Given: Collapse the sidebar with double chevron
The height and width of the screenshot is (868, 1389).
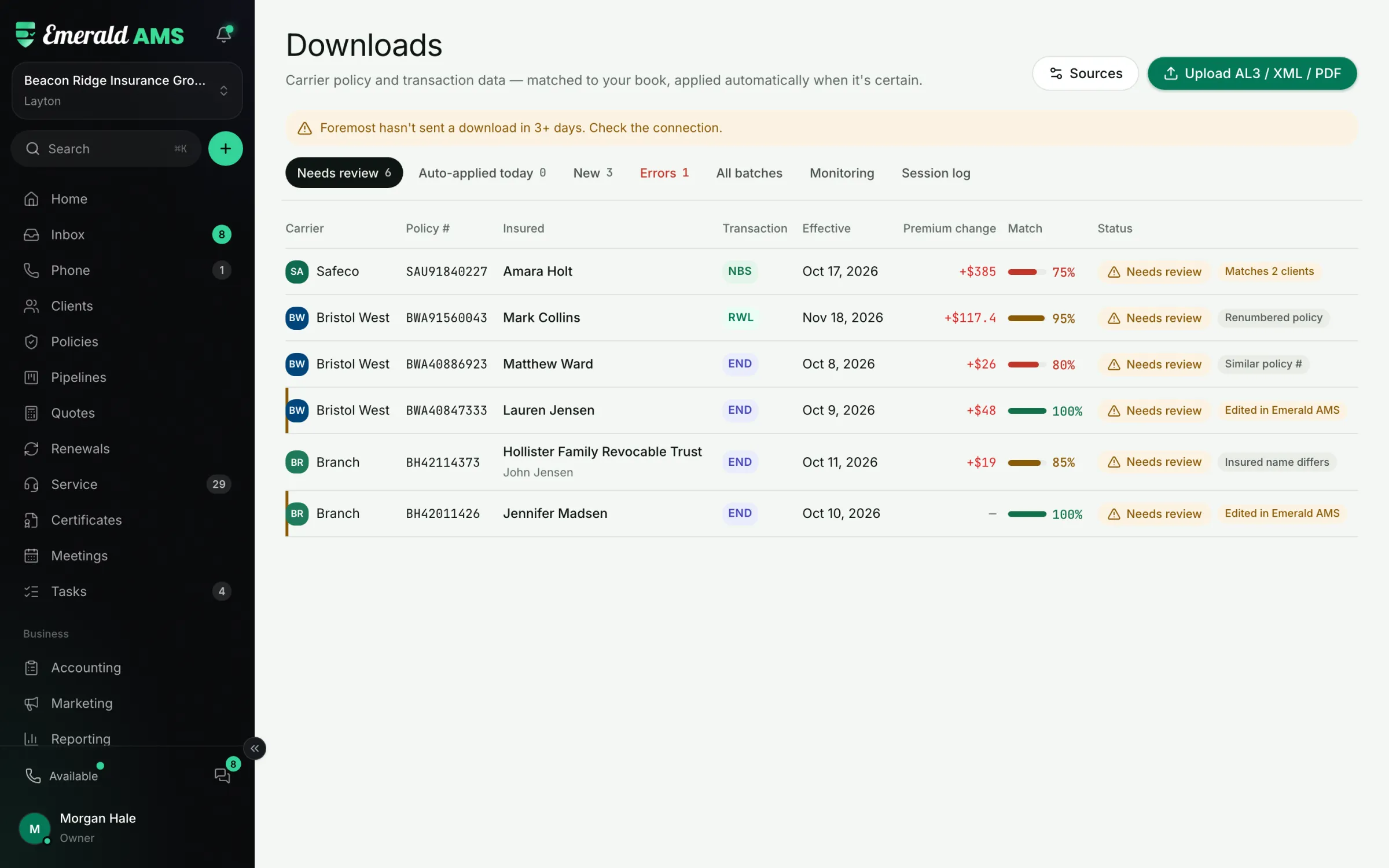Looking at the screenshot, I should [x=255, y=748].
